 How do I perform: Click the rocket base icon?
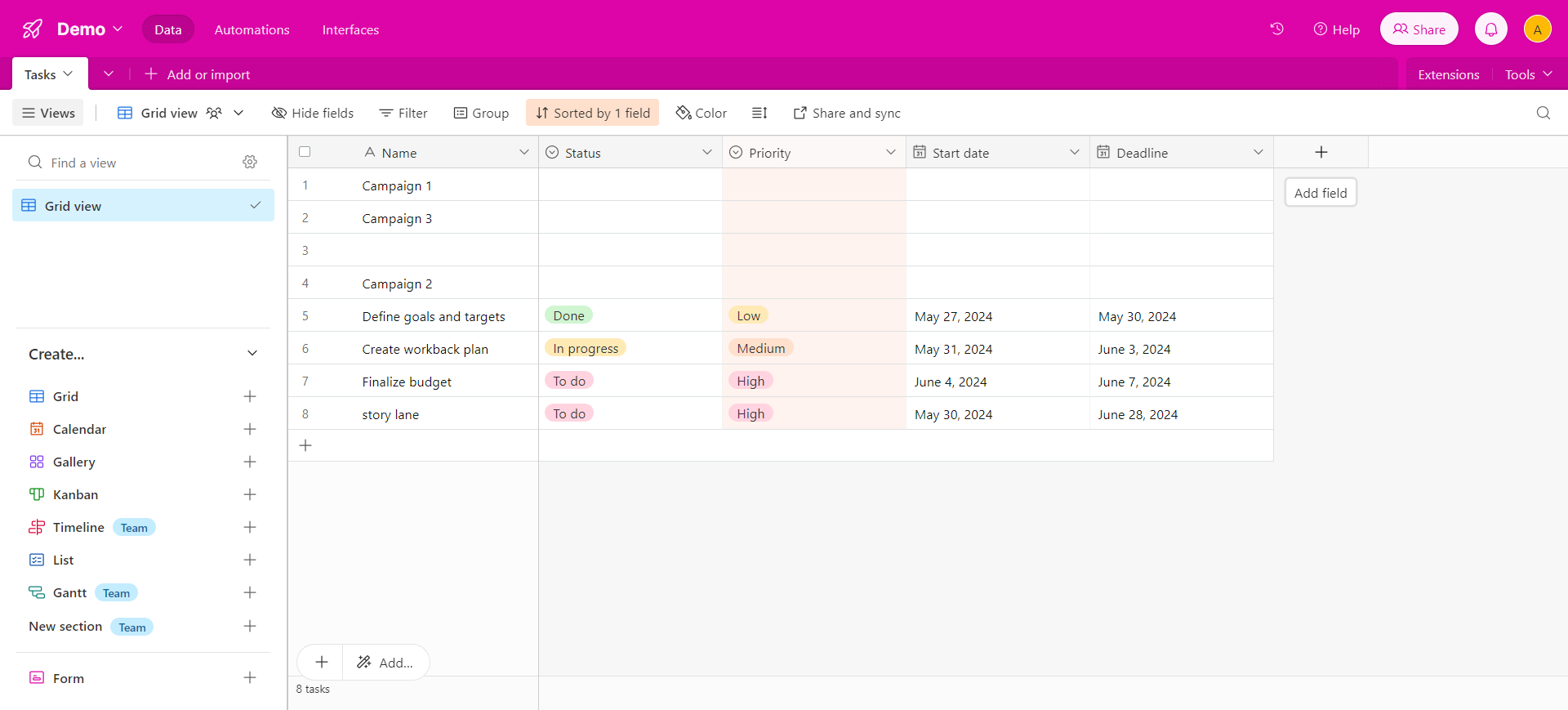tap(33, 29)
